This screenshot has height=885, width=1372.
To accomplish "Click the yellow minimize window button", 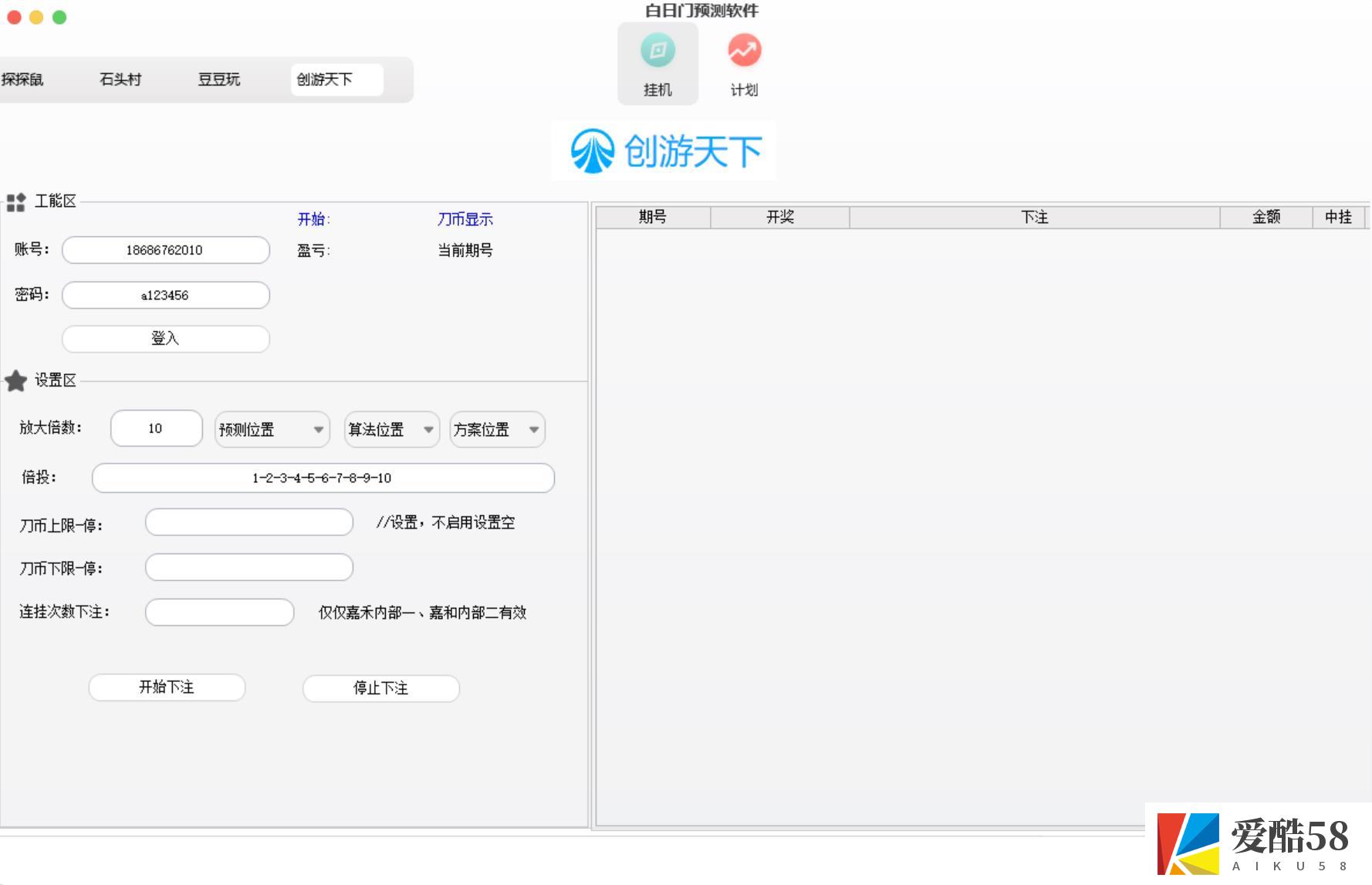I will [36, 17].
